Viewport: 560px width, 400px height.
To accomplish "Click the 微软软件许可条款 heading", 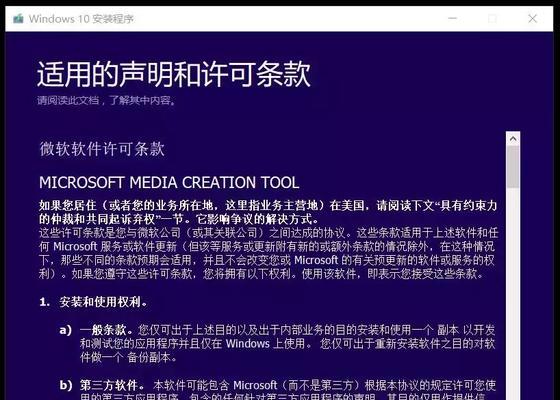I will click(x=102, y=149).
